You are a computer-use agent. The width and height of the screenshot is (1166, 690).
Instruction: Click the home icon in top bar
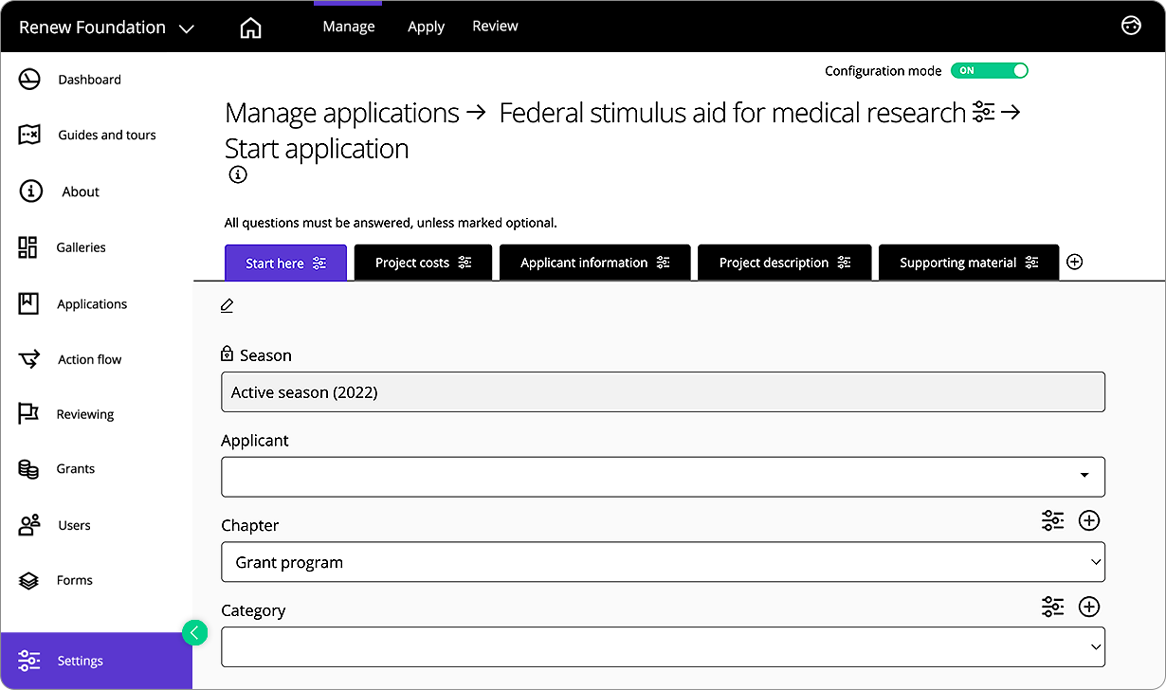click(x=251, y=28)
